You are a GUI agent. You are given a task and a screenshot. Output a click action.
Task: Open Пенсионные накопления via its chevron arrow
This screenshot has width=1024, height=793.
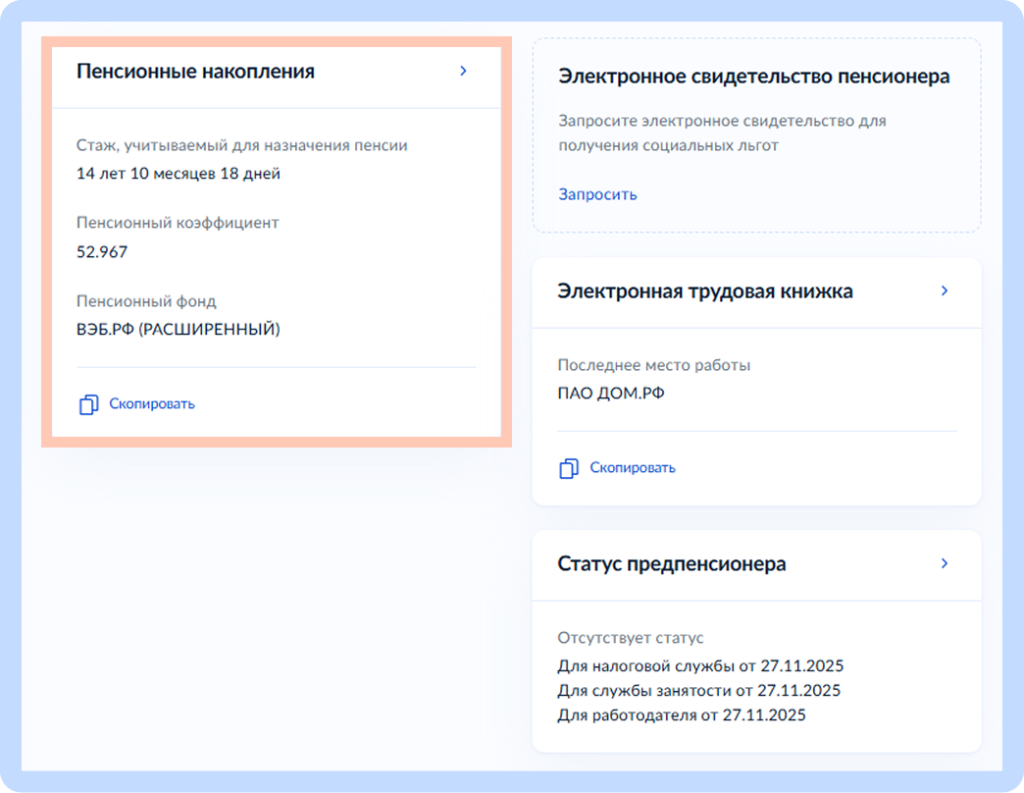[462, 71]
